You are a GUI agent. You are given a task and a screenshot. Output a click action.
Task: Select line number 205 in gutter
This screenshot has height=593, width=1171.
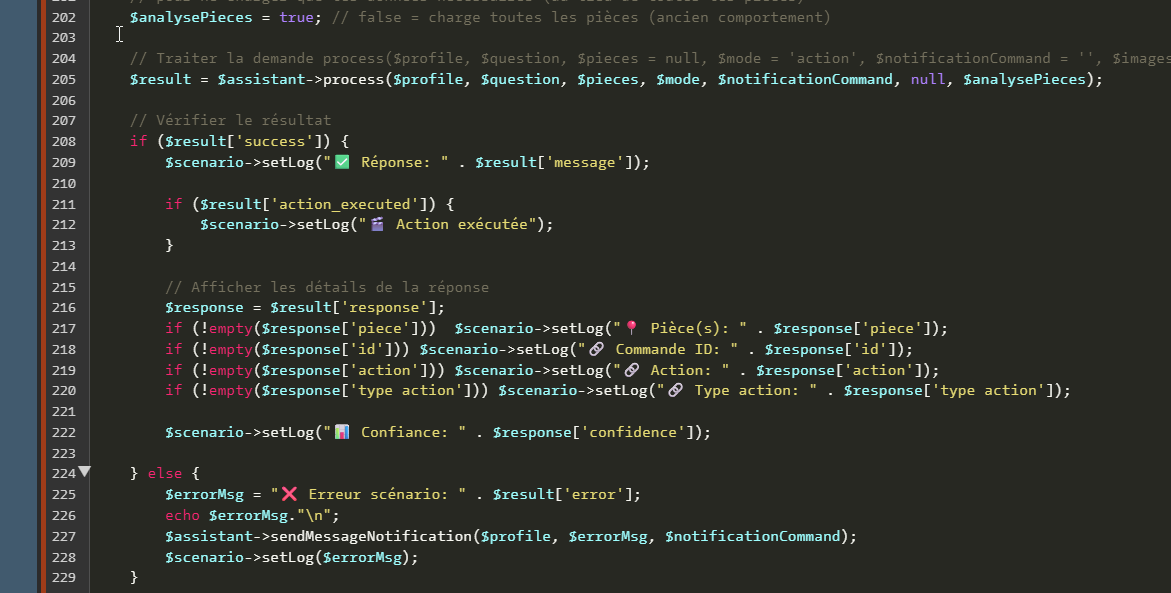pos(64,79)
